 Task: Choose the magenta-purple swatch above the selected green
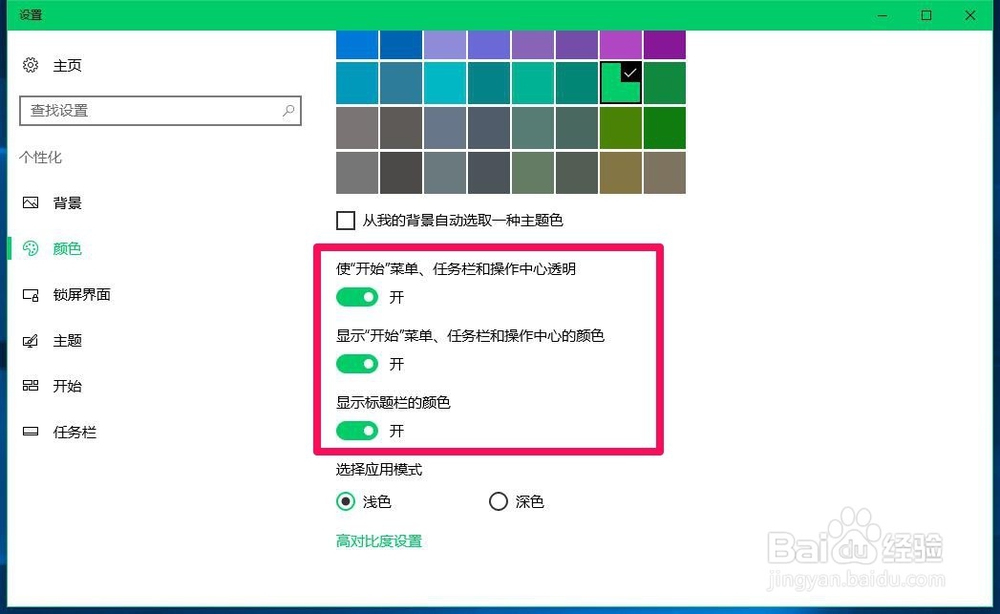(621, 45)
